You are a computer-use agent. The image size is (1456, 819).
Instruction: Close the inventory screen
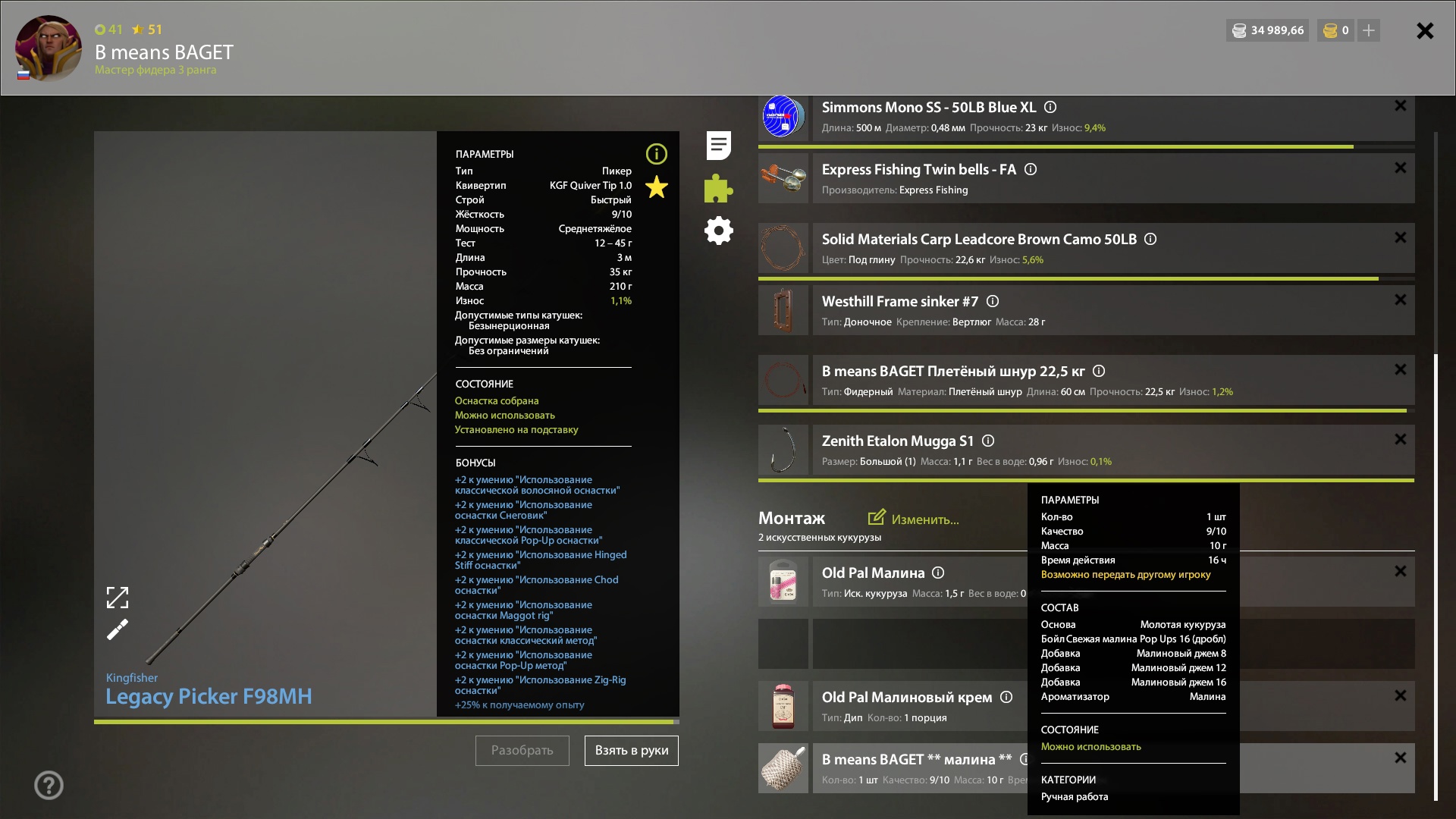1425,30
